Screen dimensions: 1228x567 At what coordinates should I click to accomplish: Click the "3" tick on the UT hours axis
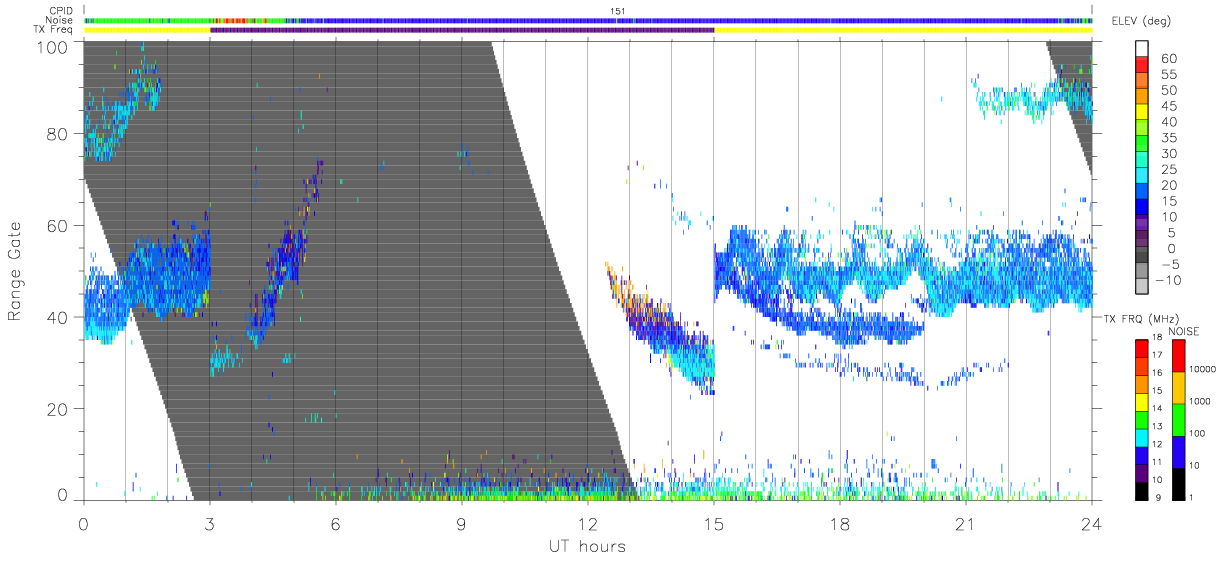tap(209, 525)
